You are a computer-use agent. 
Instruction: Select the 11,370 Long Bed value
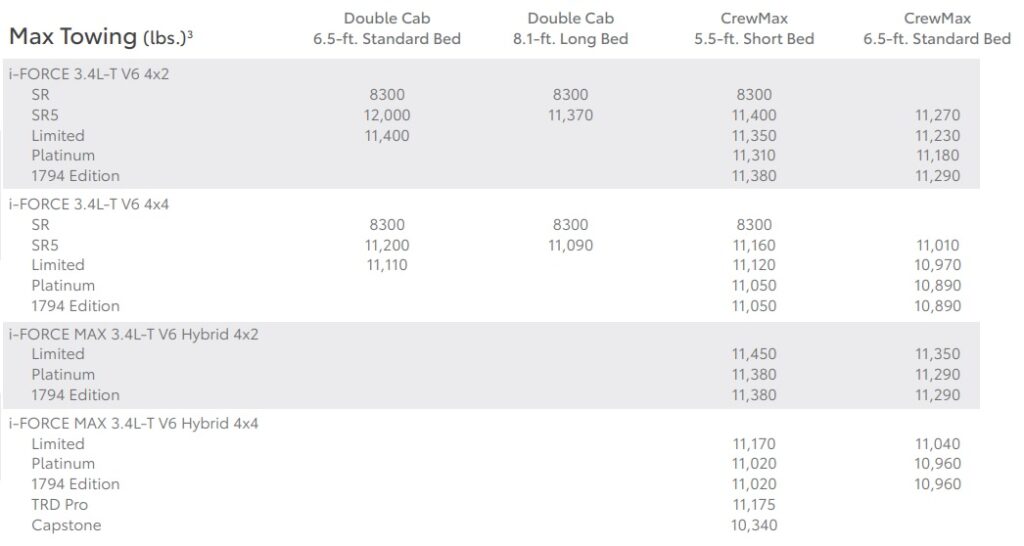pyautogui.click(x=570, y=116)
